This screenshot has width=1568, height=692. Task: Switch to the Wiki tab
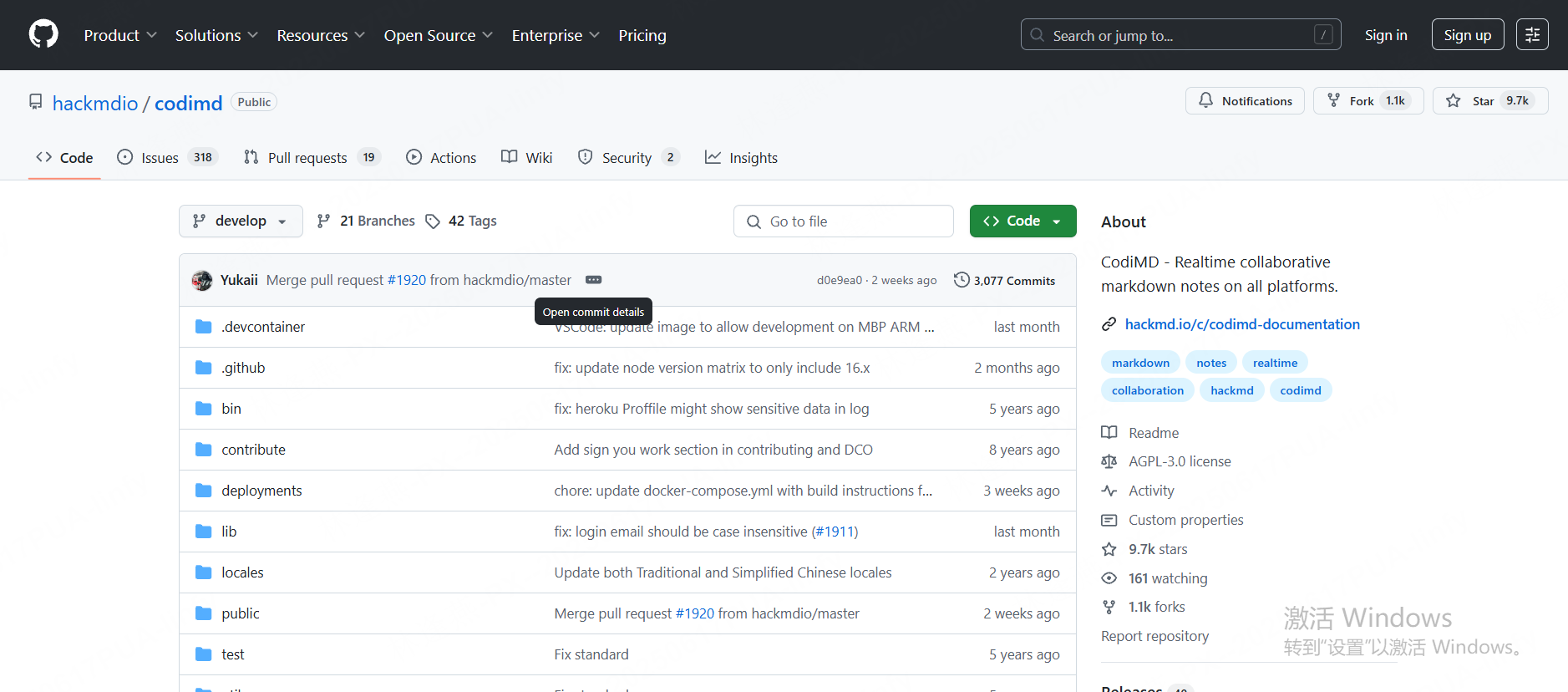tap(527, 158)
